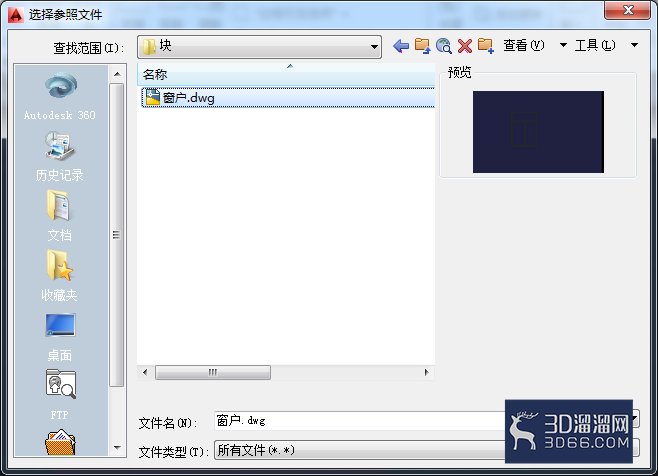658x476 pixels.
Task: Expand the arrow next to 工具(L)
Action: 634,45
